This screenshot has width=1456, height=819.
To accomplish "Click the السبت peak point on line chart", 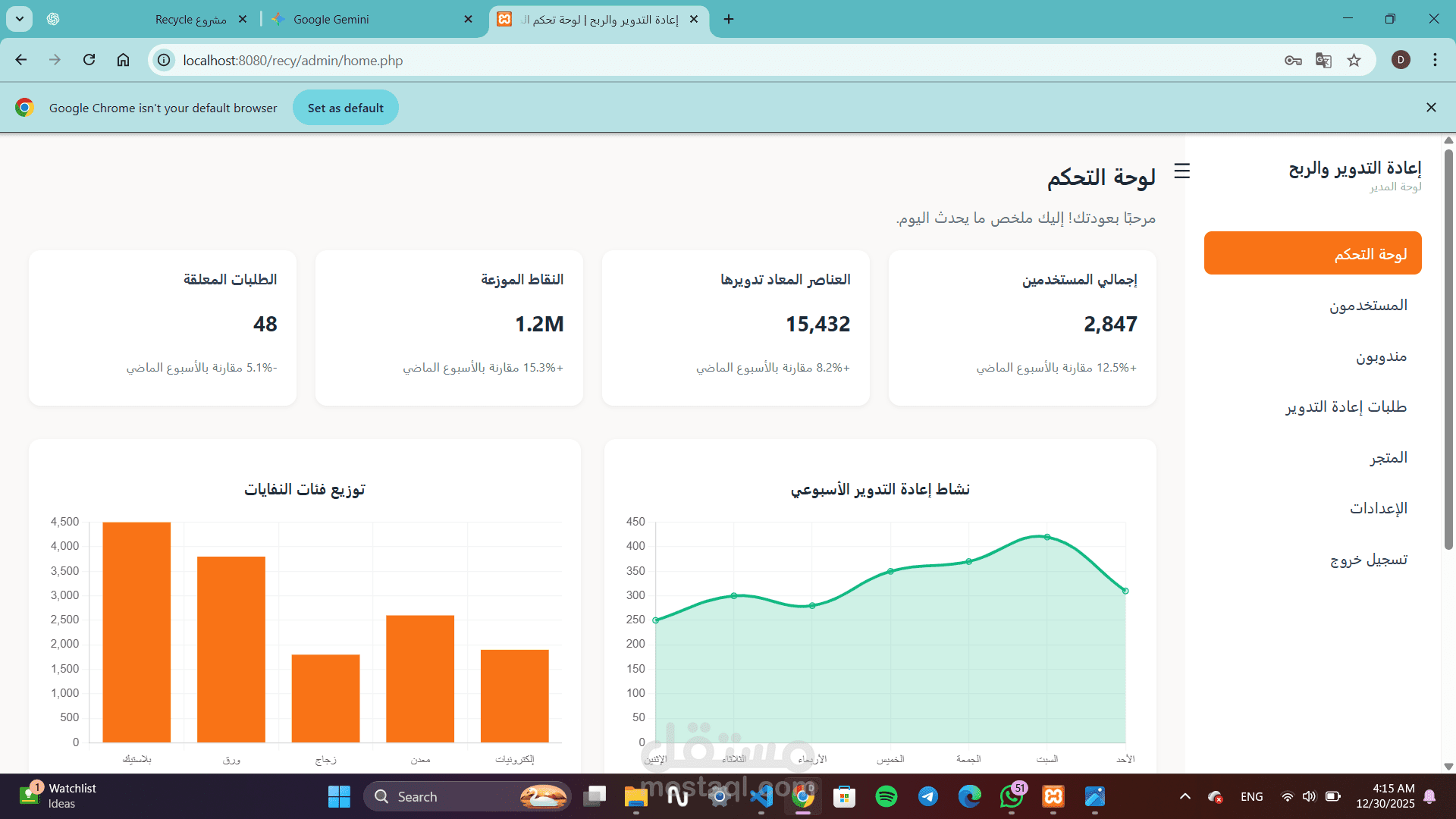I will pos(1046,537).
